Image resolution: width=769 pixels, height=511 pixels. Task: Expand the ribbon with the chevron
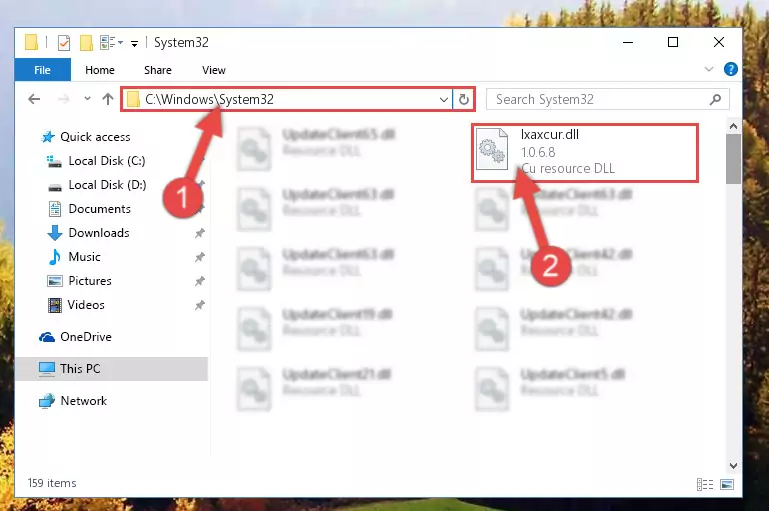[x=709, y=69]
